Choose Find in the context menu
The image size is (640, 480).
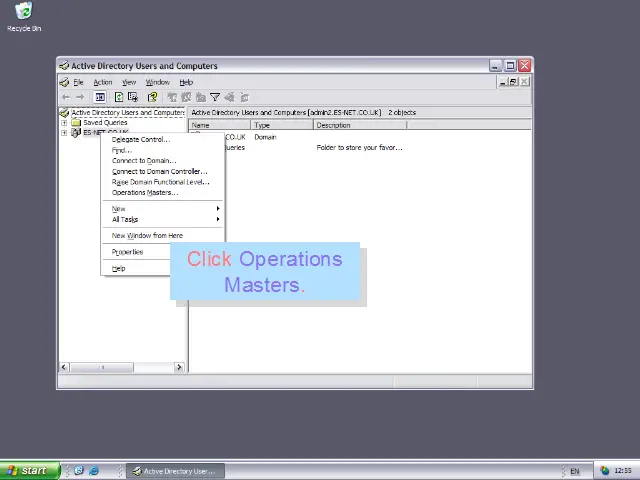click(x=163, y=150)
